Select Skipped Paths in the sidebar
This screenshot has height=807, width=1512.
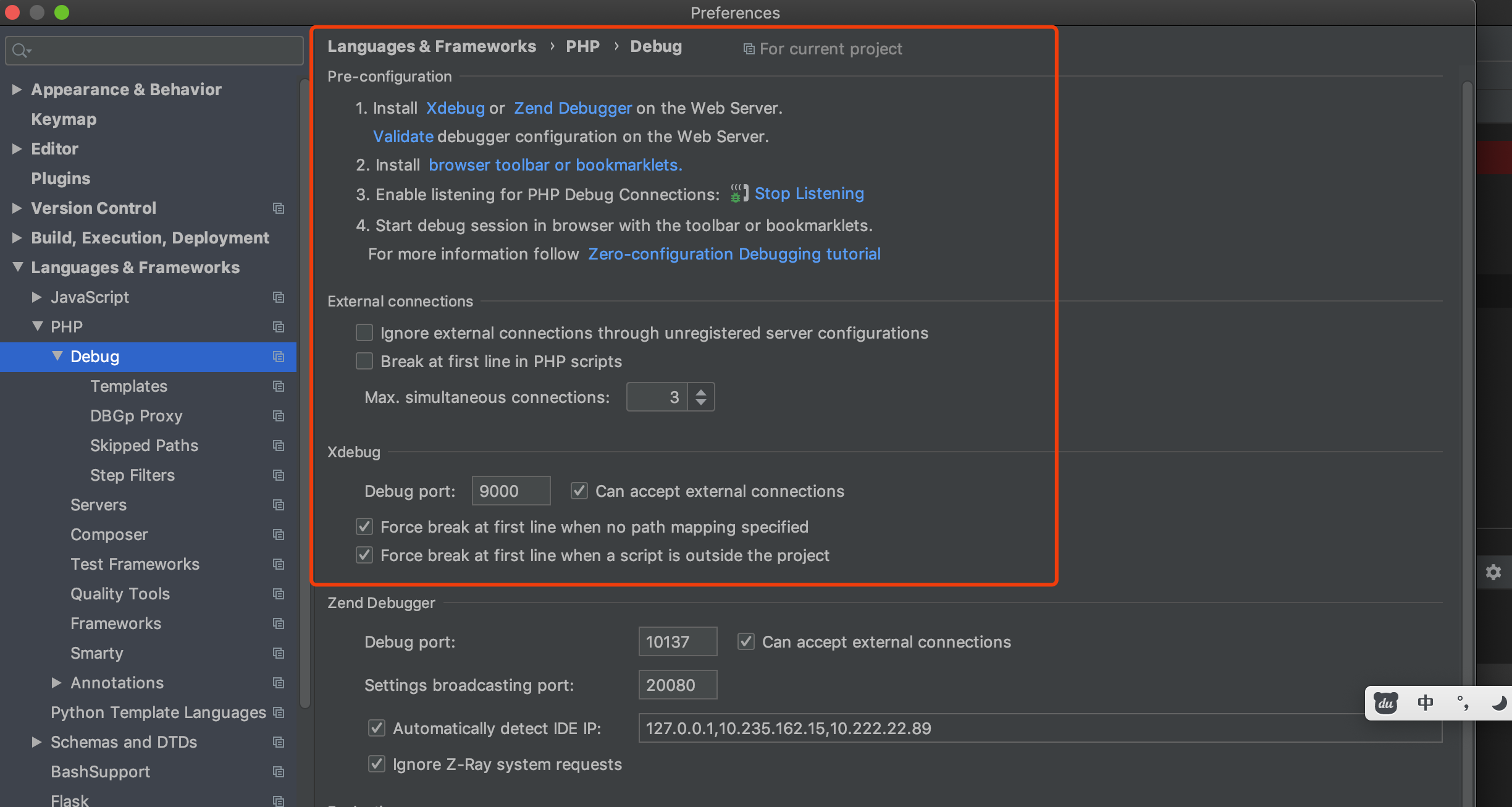144,446
